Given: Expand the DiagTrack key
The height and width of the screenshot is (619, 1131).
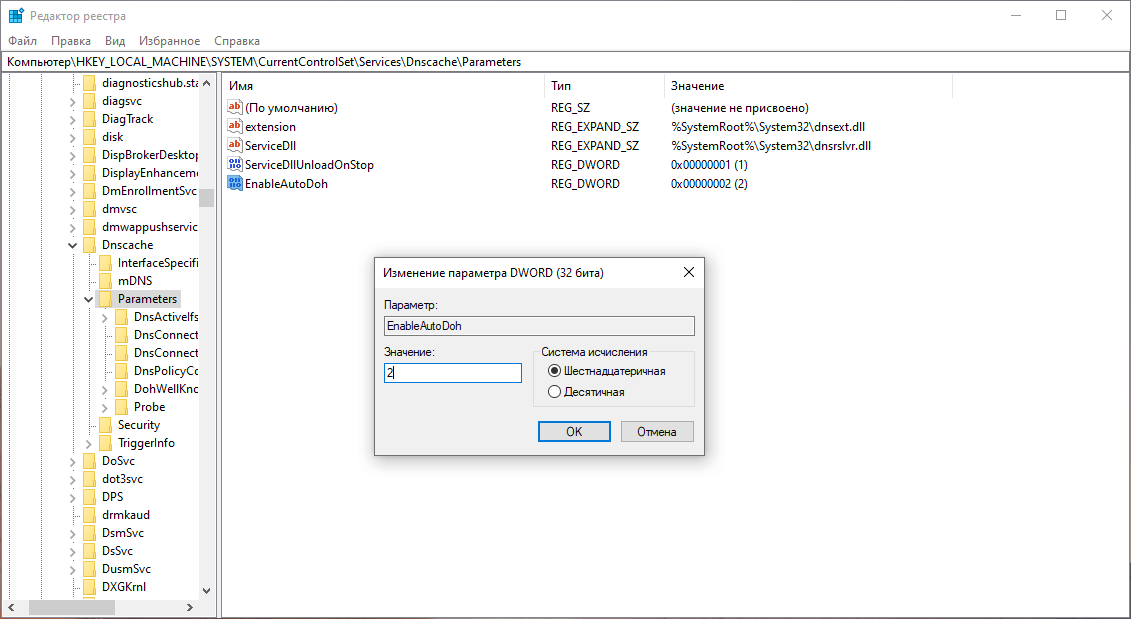Looking at the screenshot, I should pos(73,120).
